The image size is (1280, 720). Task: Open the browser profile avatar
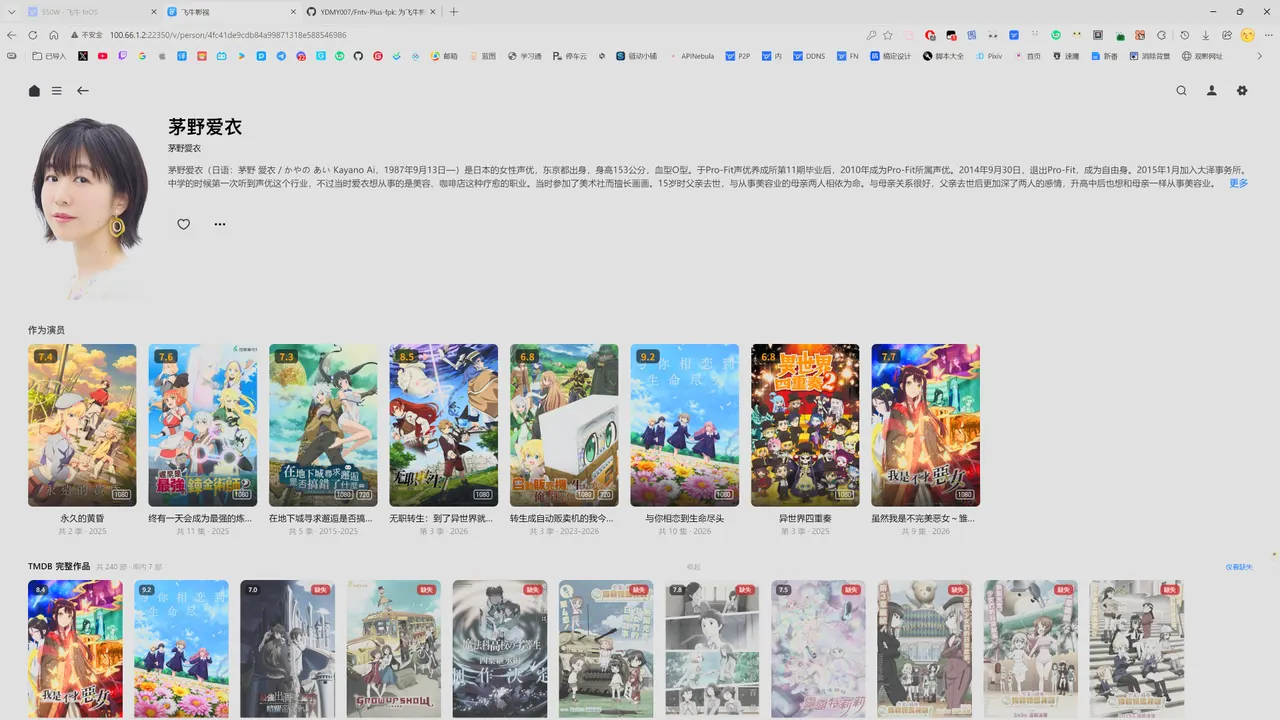click(x=1248, y=35)
